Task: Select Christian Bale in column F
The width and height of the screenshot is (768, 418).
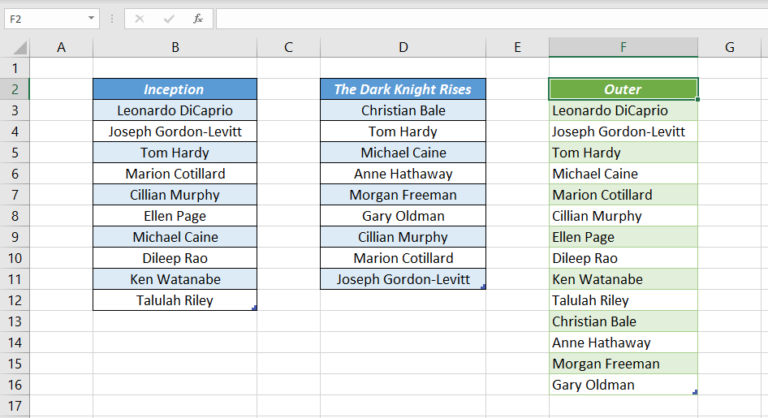Action: coord(623,321)
